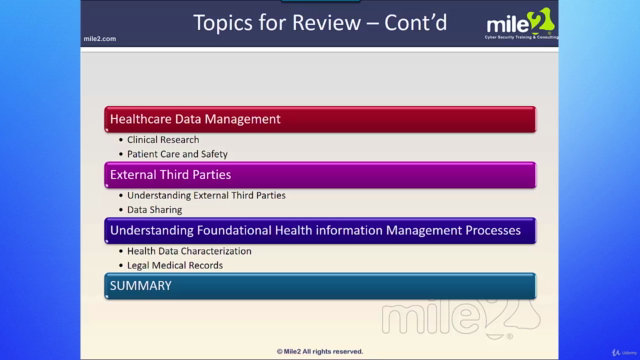Click the Udemy logo in bottom corner
Screen dimensions: 640x360
pyautogui.click(x=624, y=353)
